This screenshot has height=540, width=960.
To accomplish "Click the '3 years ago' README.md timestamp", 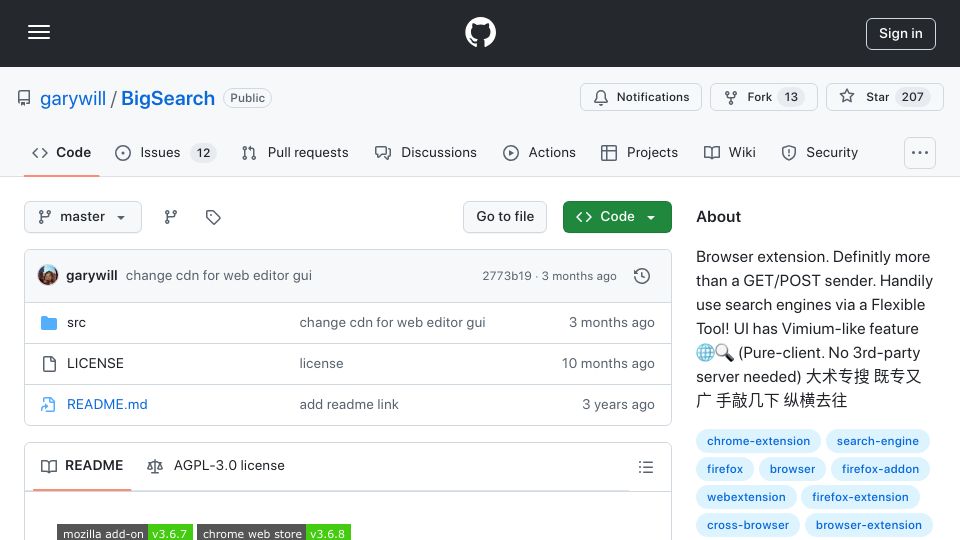I will coord(618,405).
